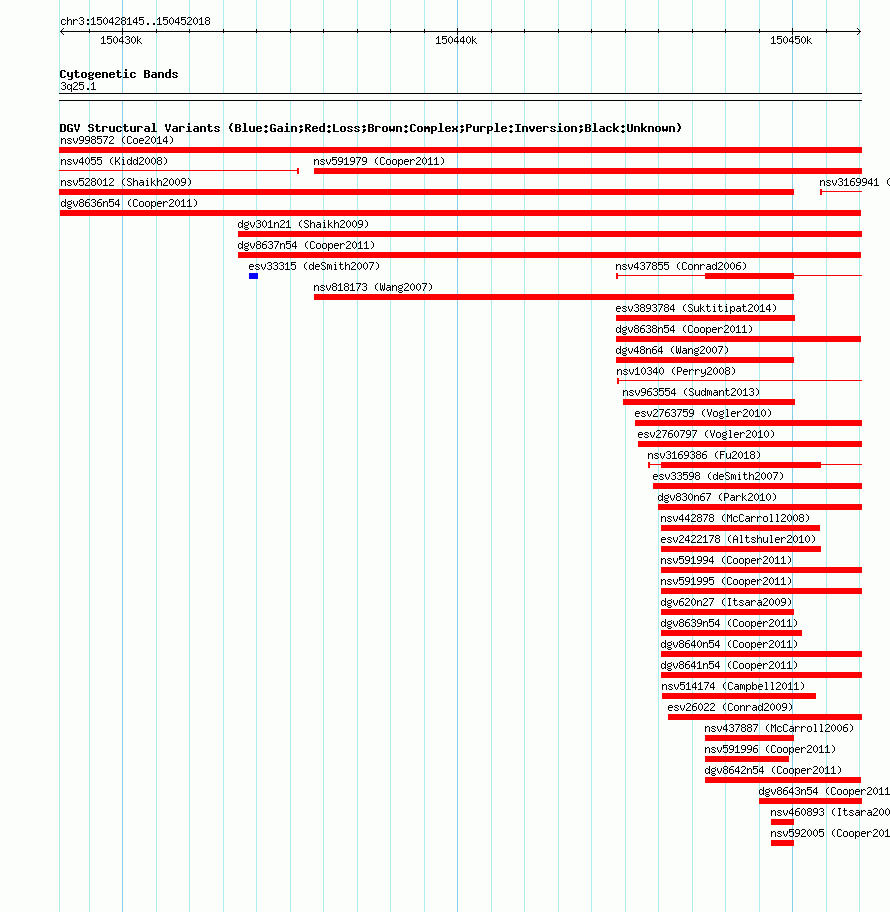Click nsv591995 (Cooper2011) label
890x912 pixels.
click(726, 580)
